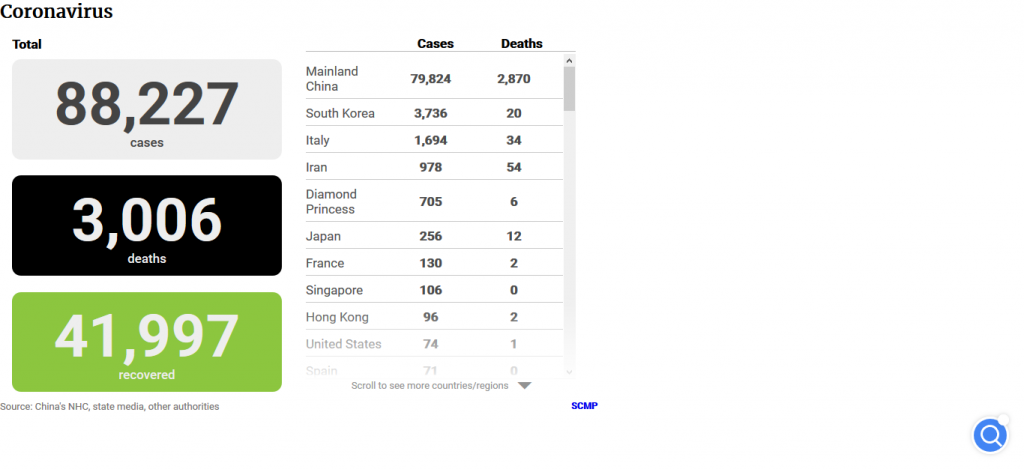Image resolution: width=1024 pixels, height=469 pixels.
Task: Select the Iran row
Action: pos(433,167)
